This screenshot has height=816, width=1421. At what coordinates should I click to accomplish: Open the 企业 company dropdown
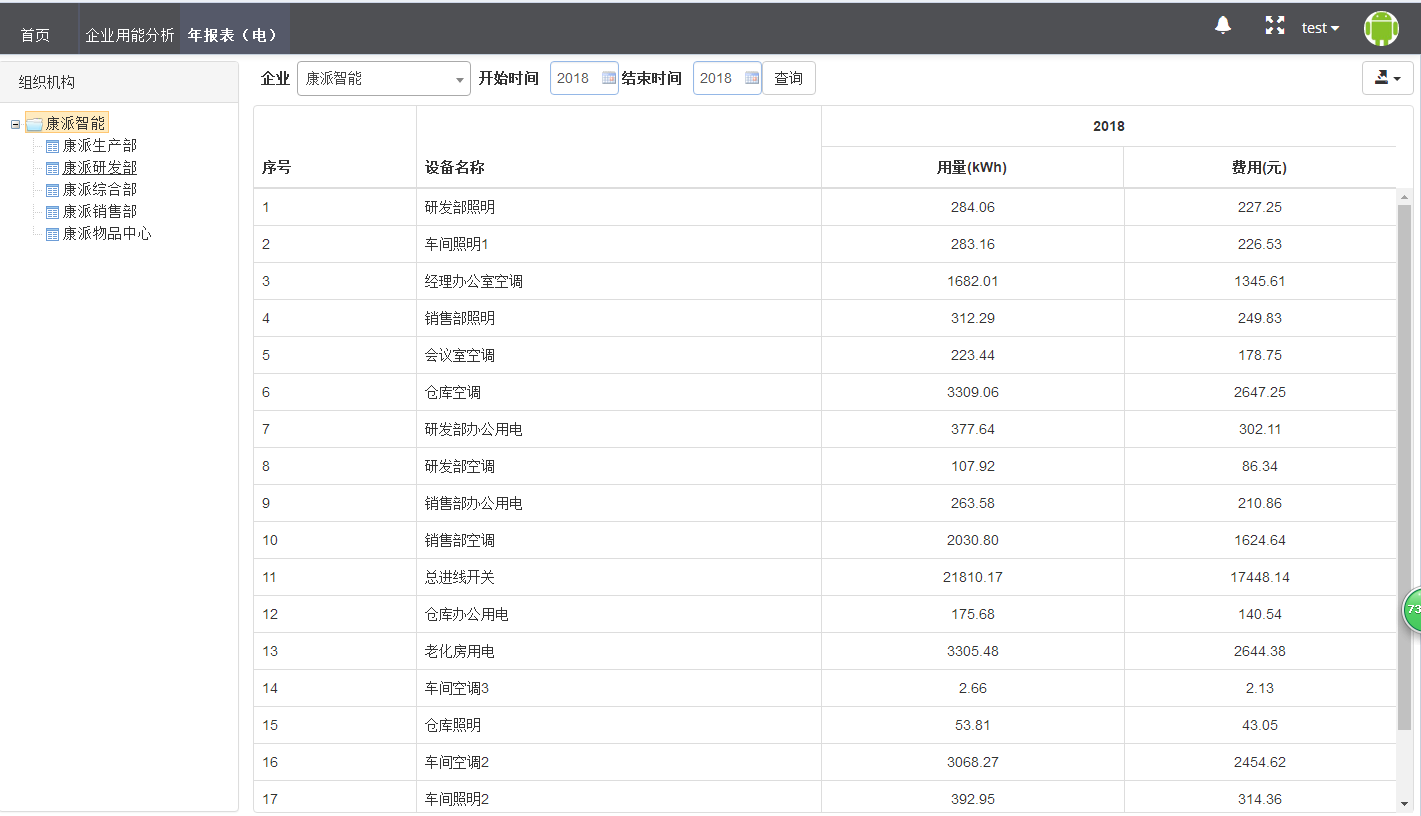(383, 78)
